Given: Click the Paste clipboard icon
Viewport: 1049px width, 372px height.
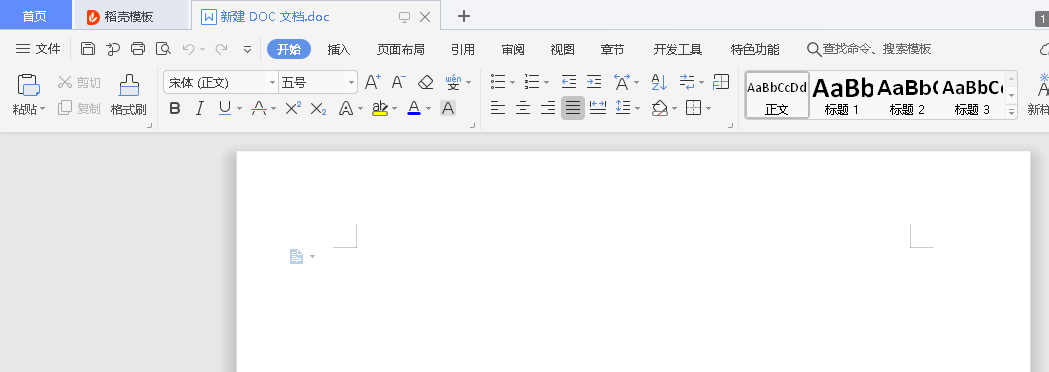Looking at the screenshot, I should tap(28, 84).
